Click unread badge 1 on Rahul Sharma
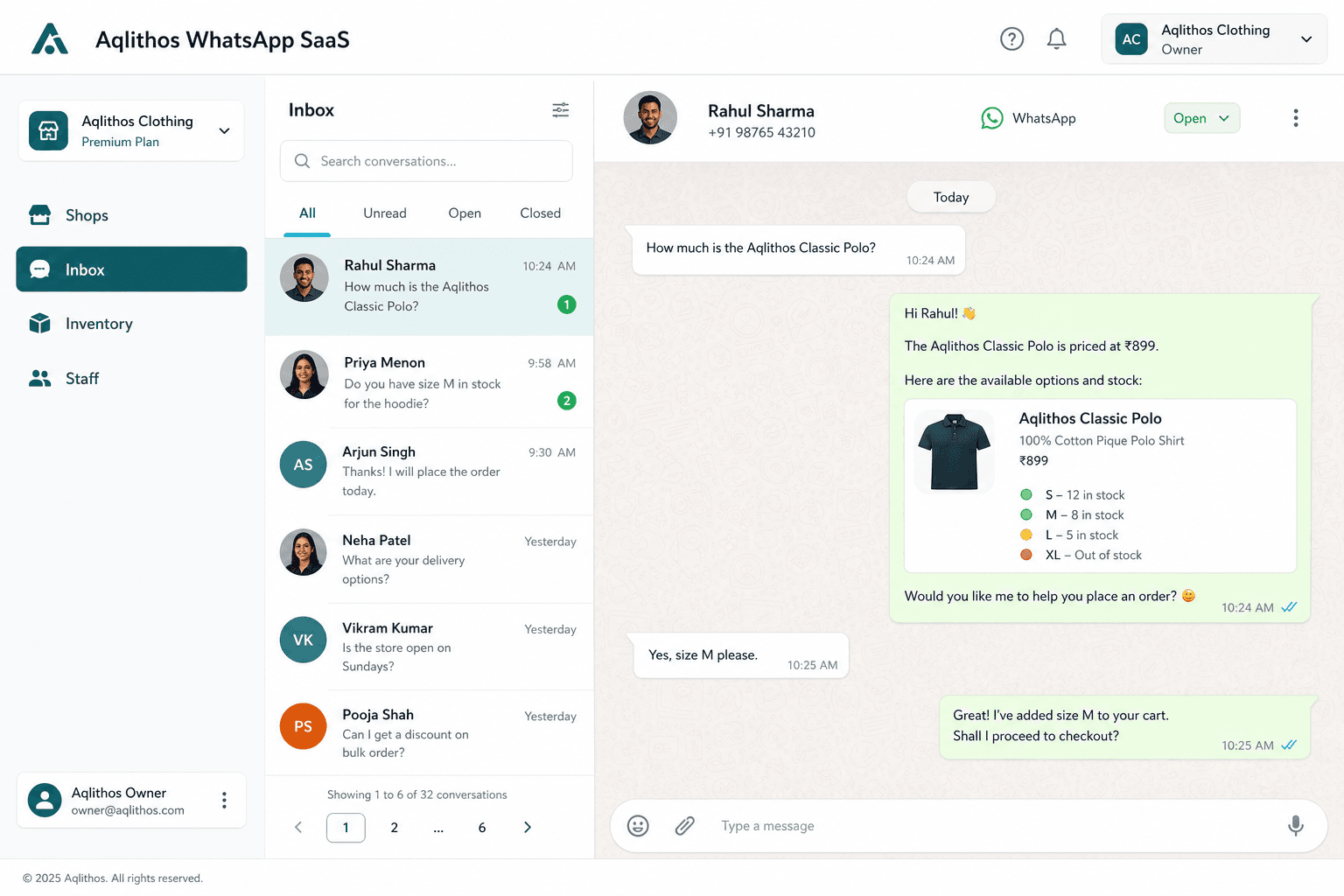Viewport: 1344px width, 896px height. (x=567, y=304)
